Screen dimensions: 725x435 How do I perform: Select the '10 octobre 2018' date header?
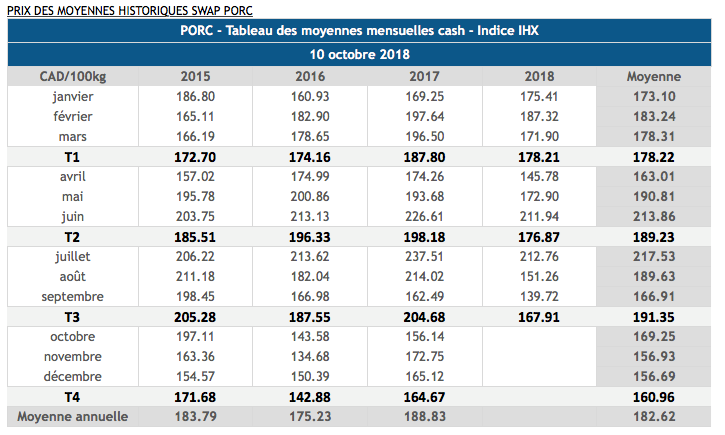click(362, 54)
